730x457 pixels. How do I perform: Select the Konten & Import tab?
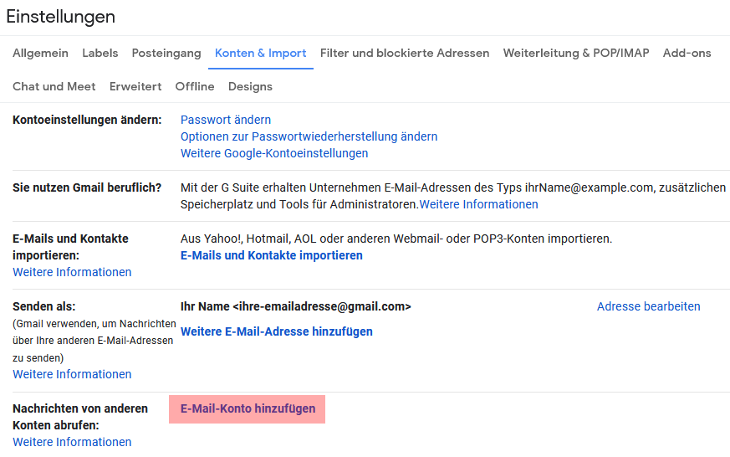[260, 53]
